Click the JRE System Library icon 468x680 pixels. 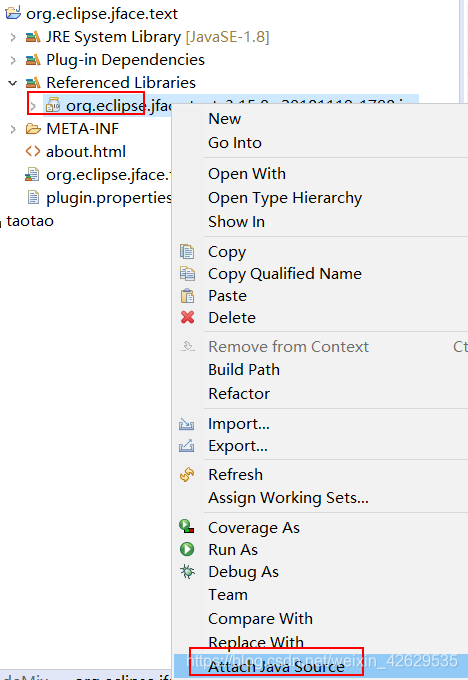33,37
